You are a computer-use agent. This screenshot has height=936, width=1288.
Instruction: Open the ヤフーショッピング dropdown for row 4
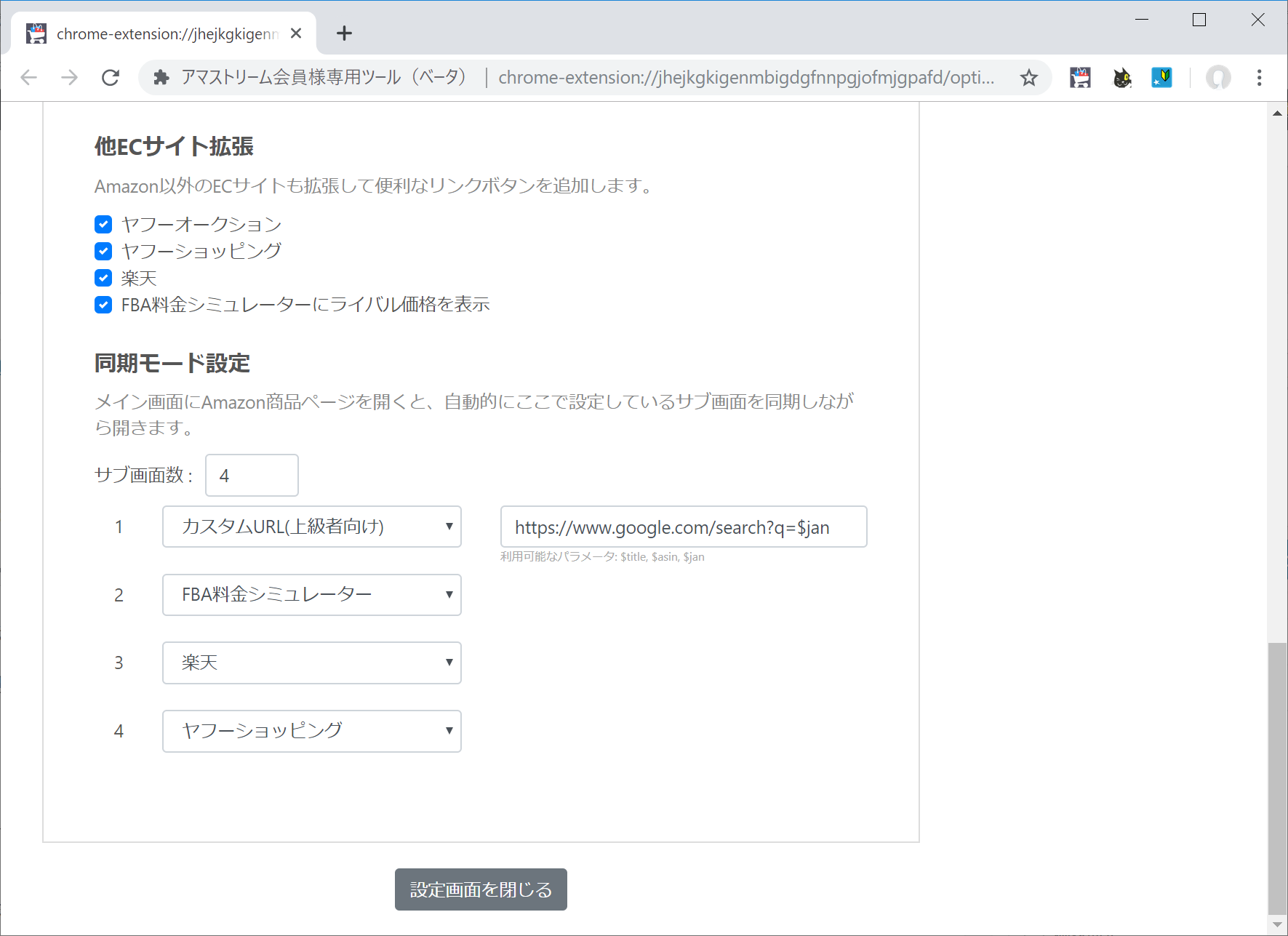312,731
